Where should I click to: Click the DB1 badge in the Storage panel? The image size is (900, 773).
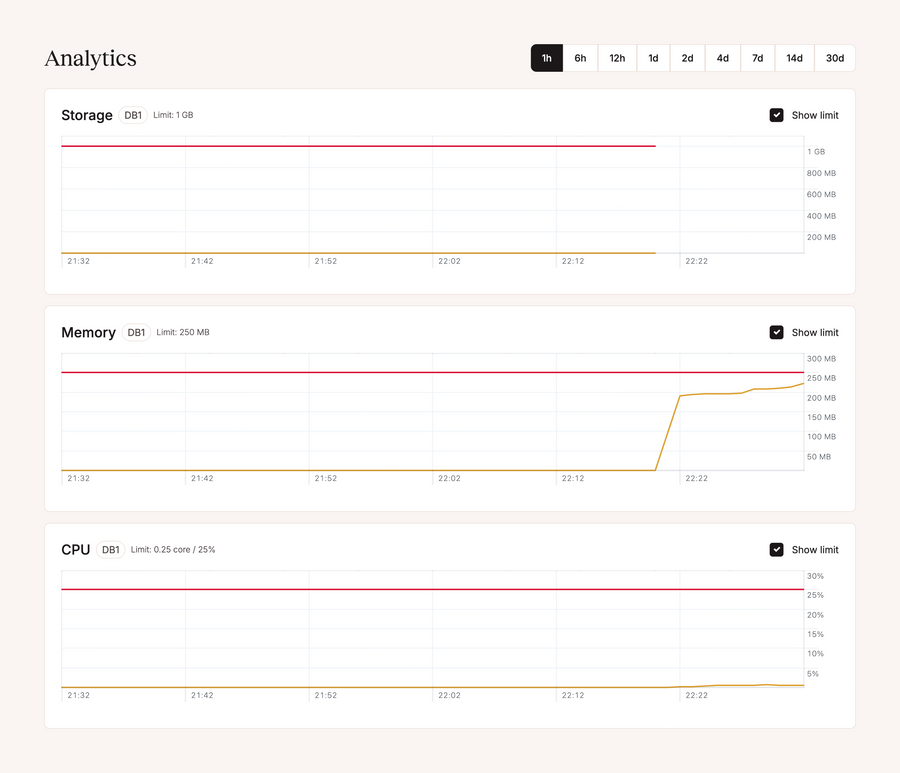tap(133, 115)
